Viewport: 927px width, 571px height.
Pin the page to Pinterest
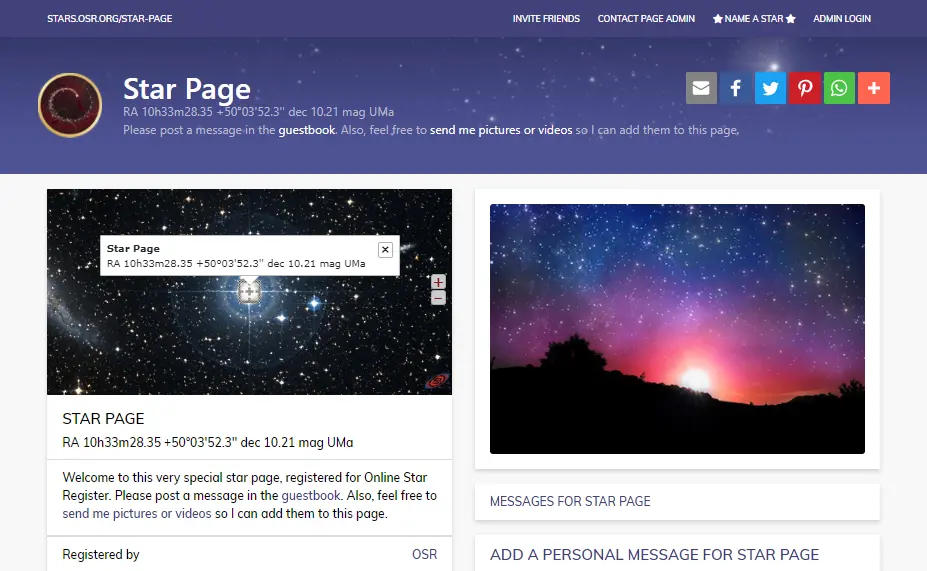[804, 88]
